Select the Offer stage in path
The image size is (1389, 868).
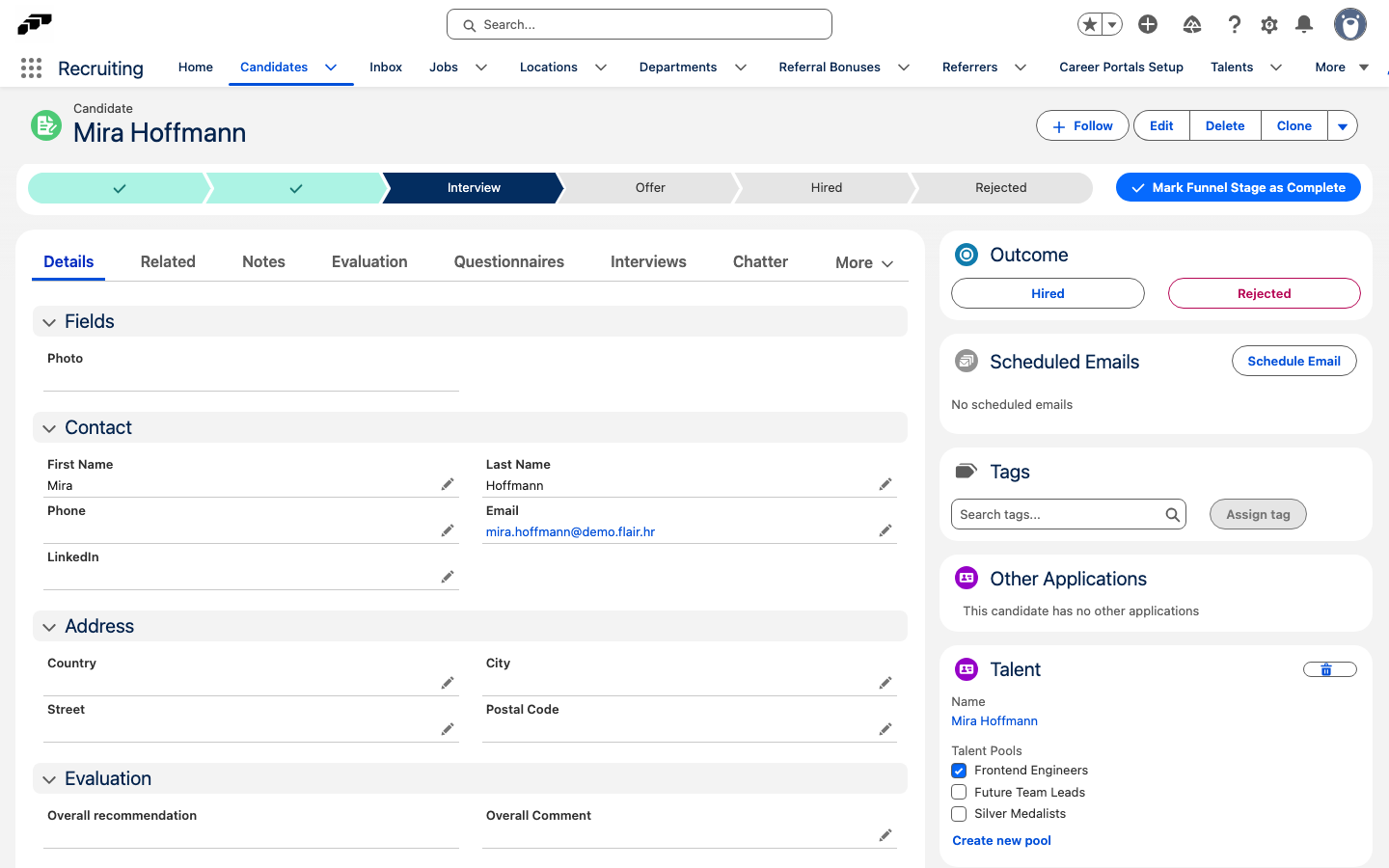coord(650,188)
